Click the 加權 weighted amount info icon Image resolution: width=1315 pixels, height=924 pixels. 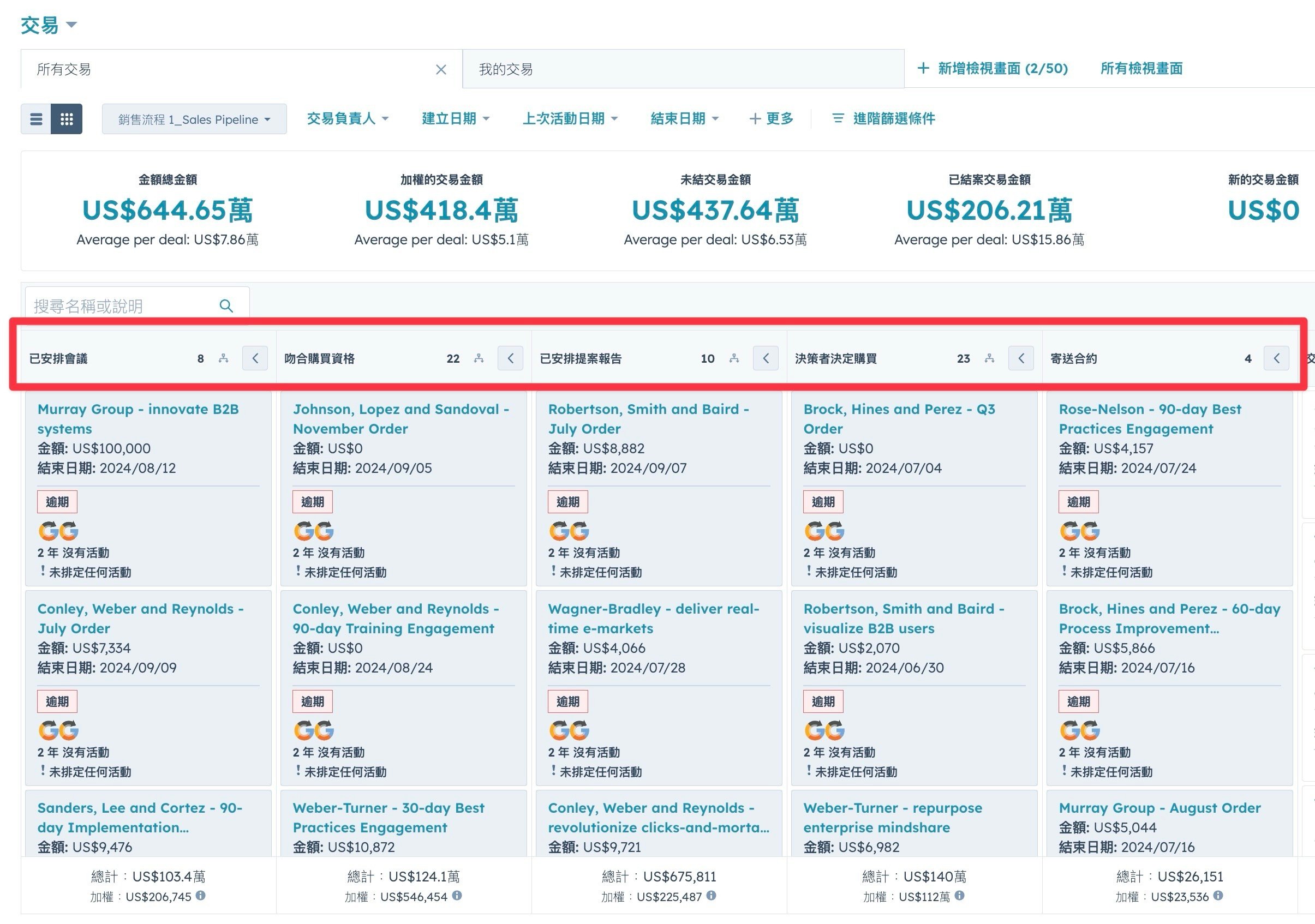tap(200, 897)
